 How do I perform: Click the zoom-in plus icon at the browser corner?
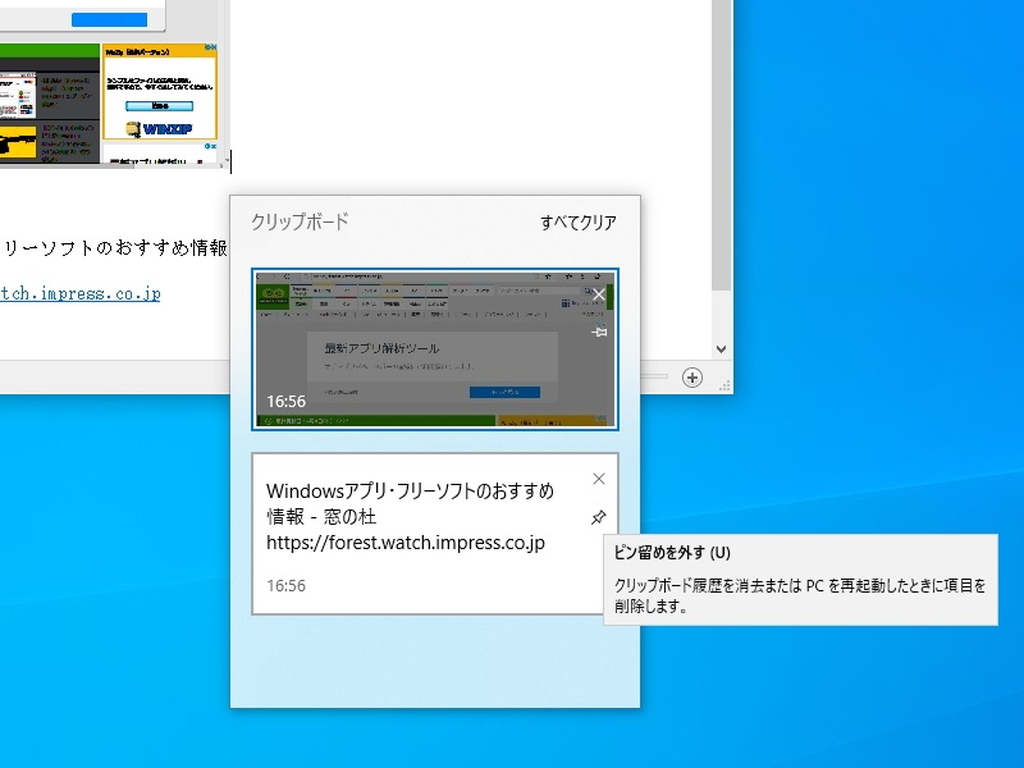tap(691, 377)
